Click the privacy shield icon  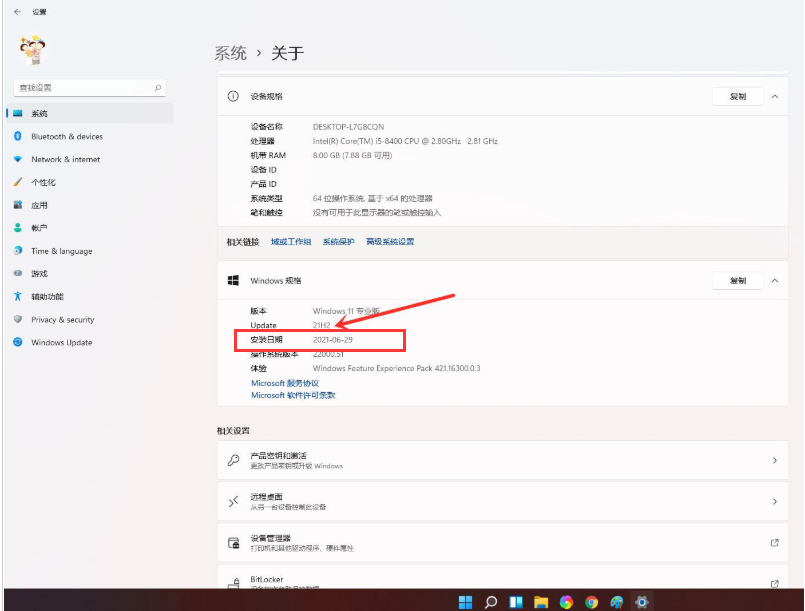[x=18, y=319]
